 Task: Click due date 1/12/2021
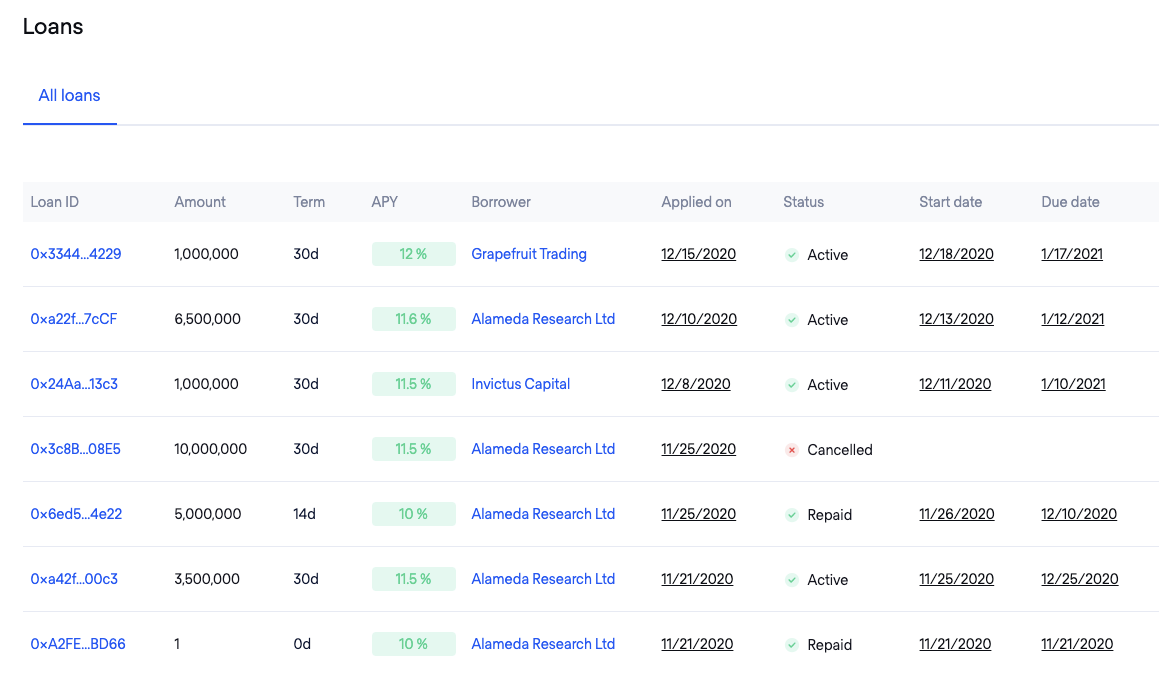(x=1072, y=320)
